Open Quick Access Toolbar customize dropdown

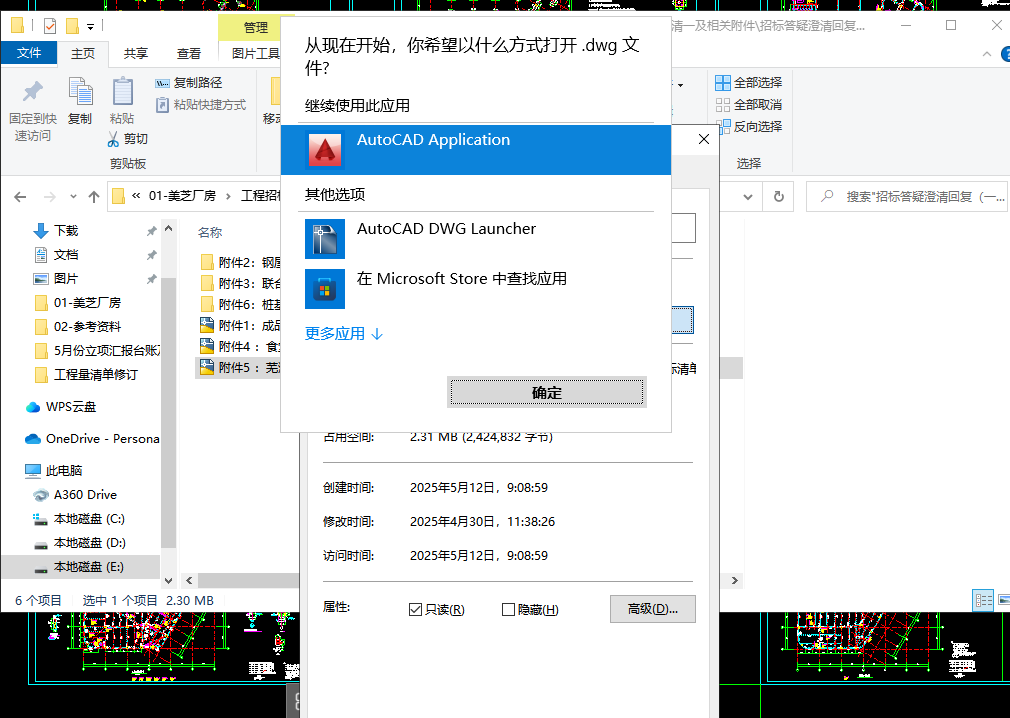(x=90, y=26)
